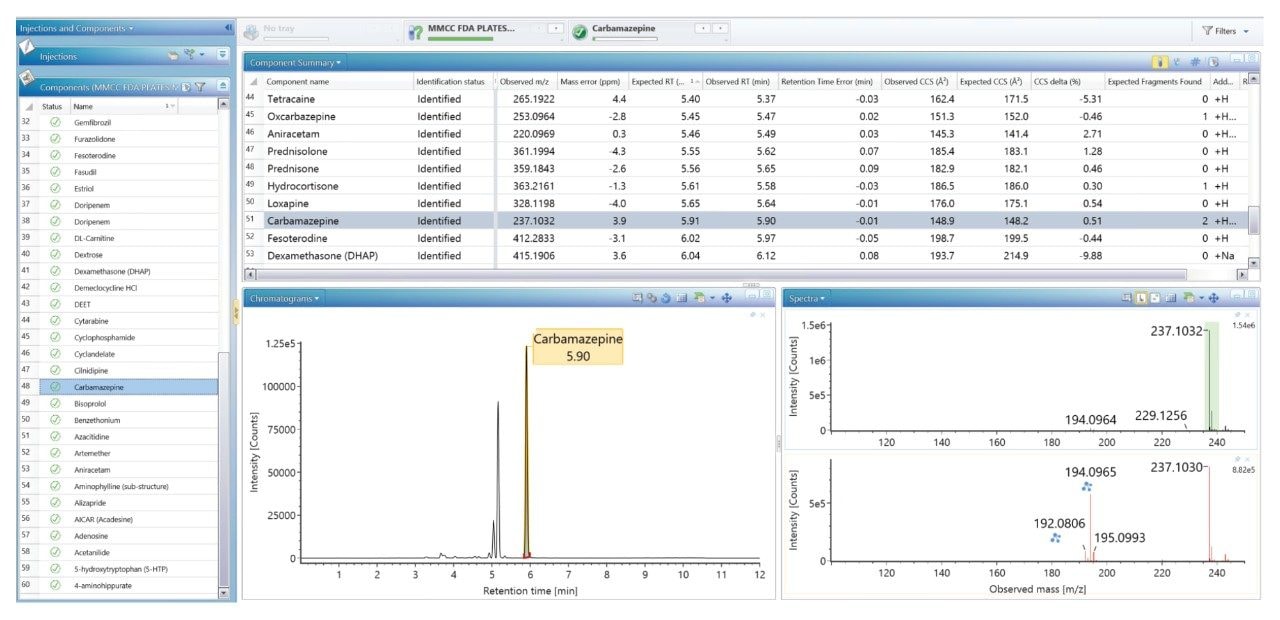Open the Component Summary dropdown
The image size is (1280, 620).
coord(295,62)
